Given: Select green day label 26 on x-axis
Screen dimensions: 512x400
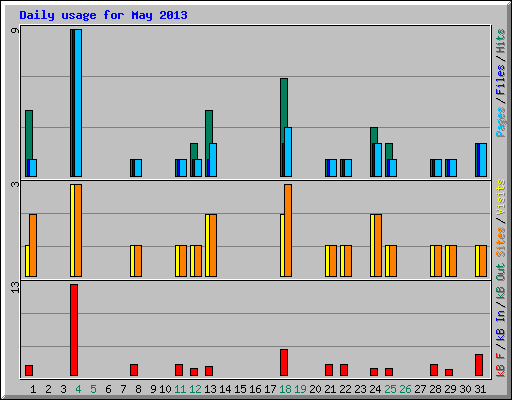Looking at the screenshot, I should point(405,389).
